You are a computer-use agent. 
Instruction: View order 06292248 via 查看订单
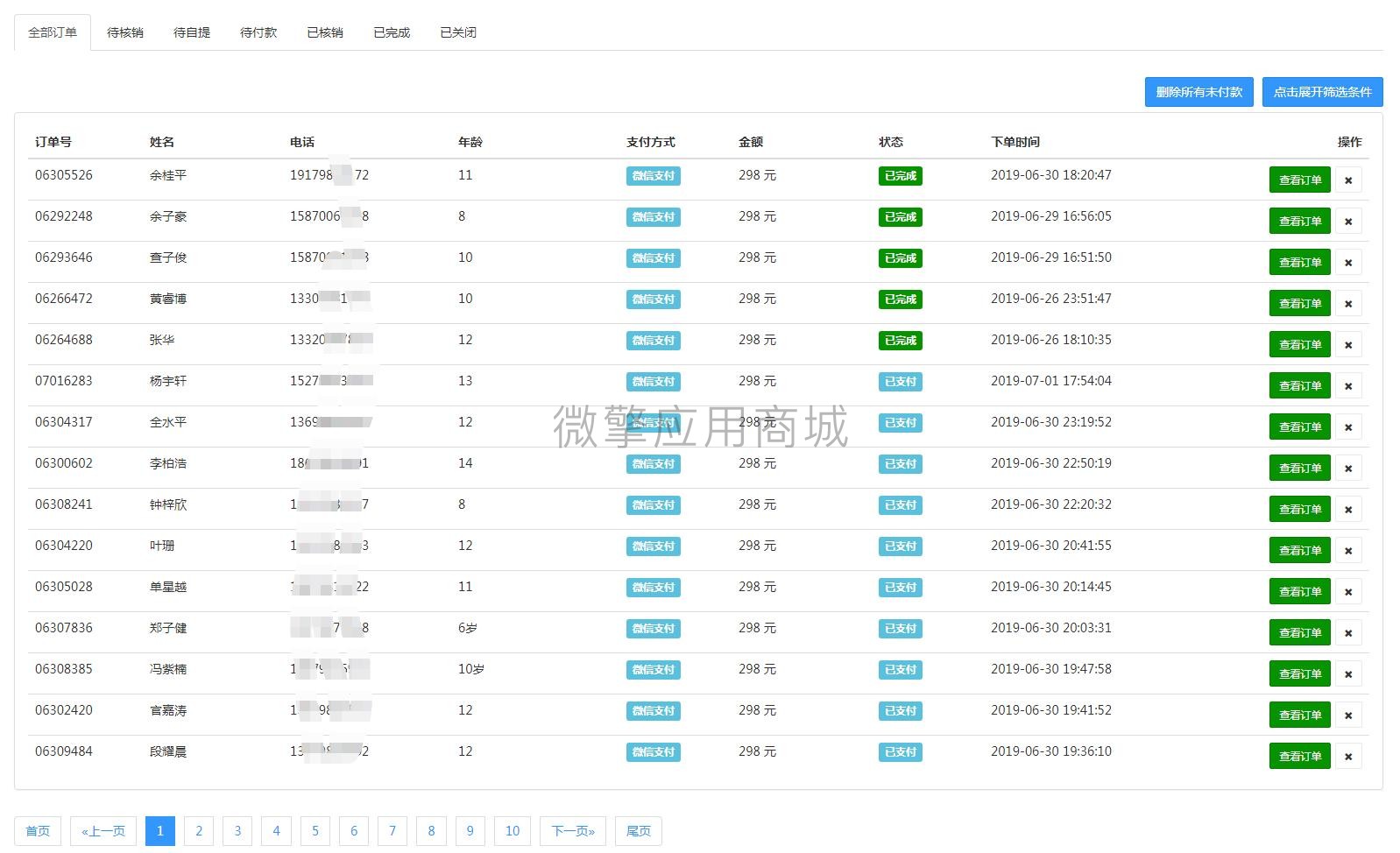(1300, 221)
